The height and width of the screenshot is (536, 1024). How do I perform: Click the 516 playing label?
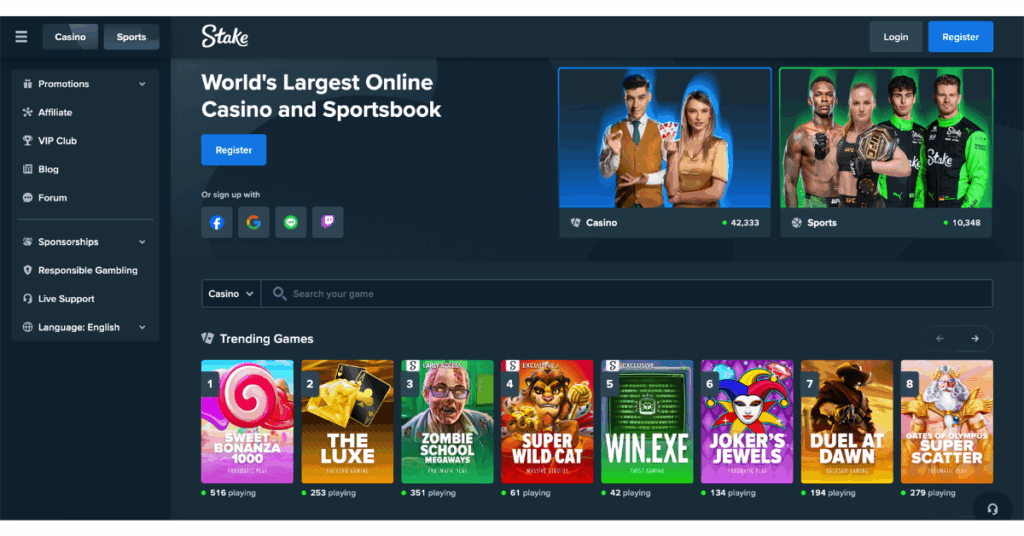232,493
